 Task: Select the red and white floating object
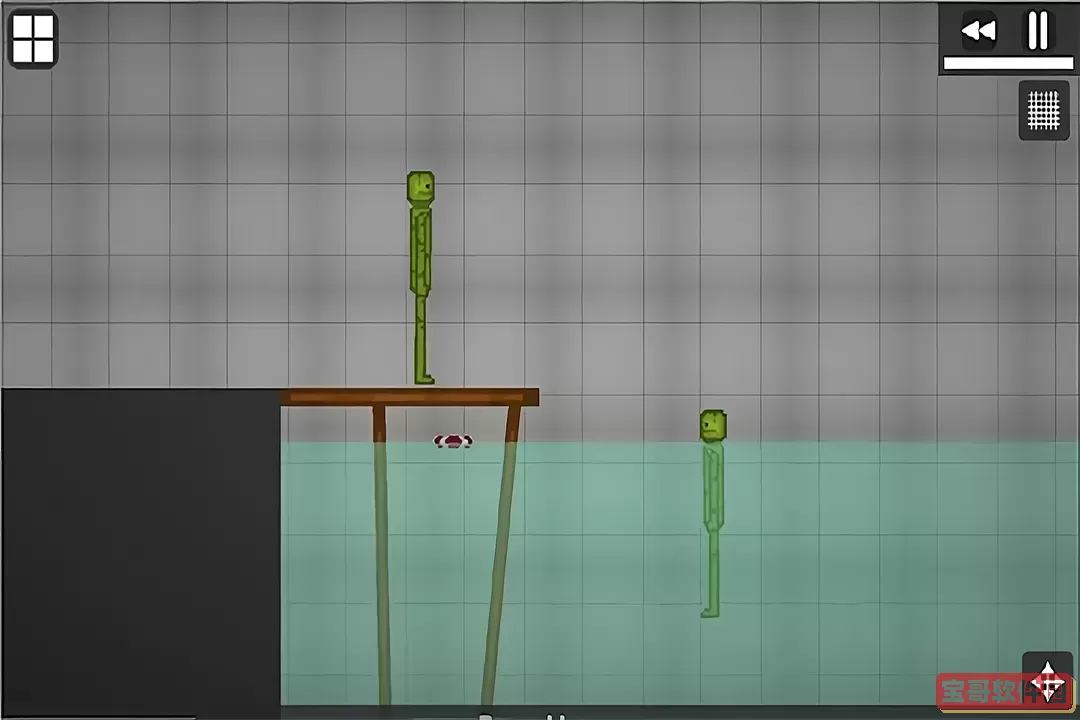[x=453, y=440]
